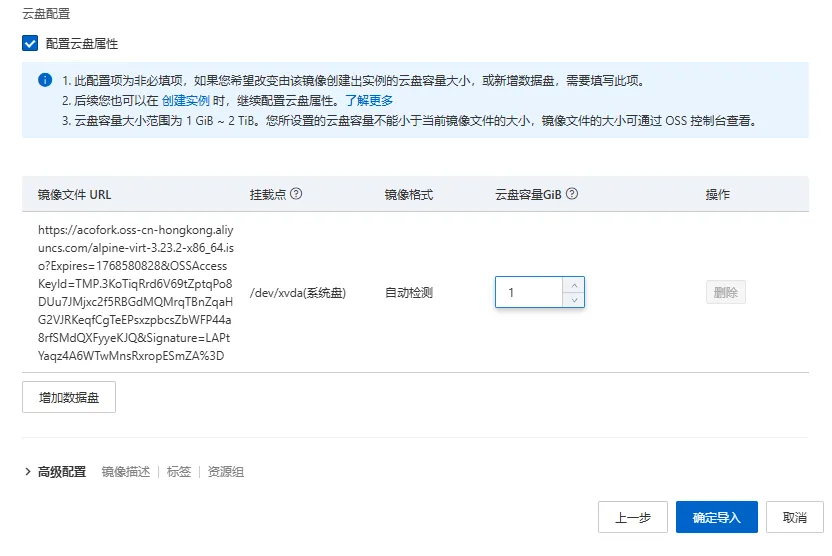The width and height of the screenshot is (832, 556).
Task: Click the 删除 button in the 操作 column
Action: 725,293
